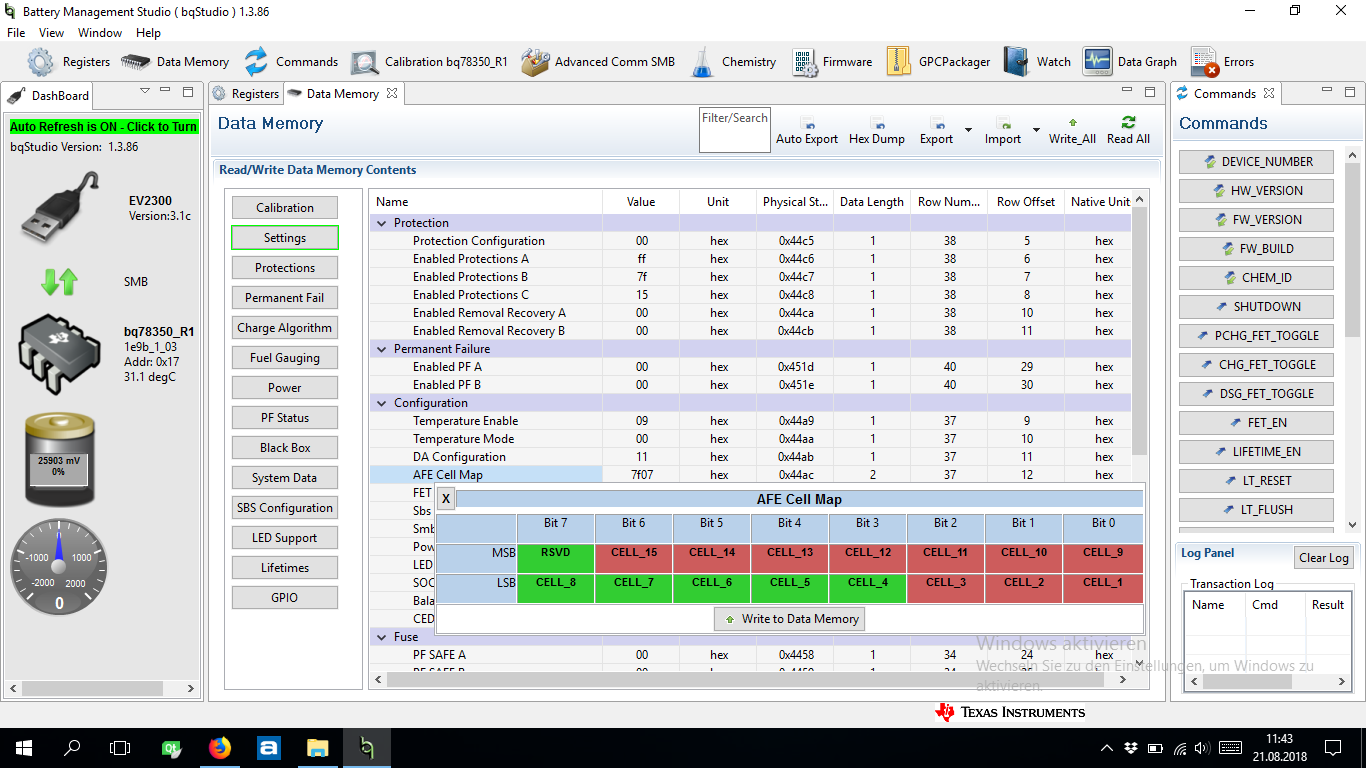Open the Watch tool
1366x768 pixels.
pos(1037,62)
